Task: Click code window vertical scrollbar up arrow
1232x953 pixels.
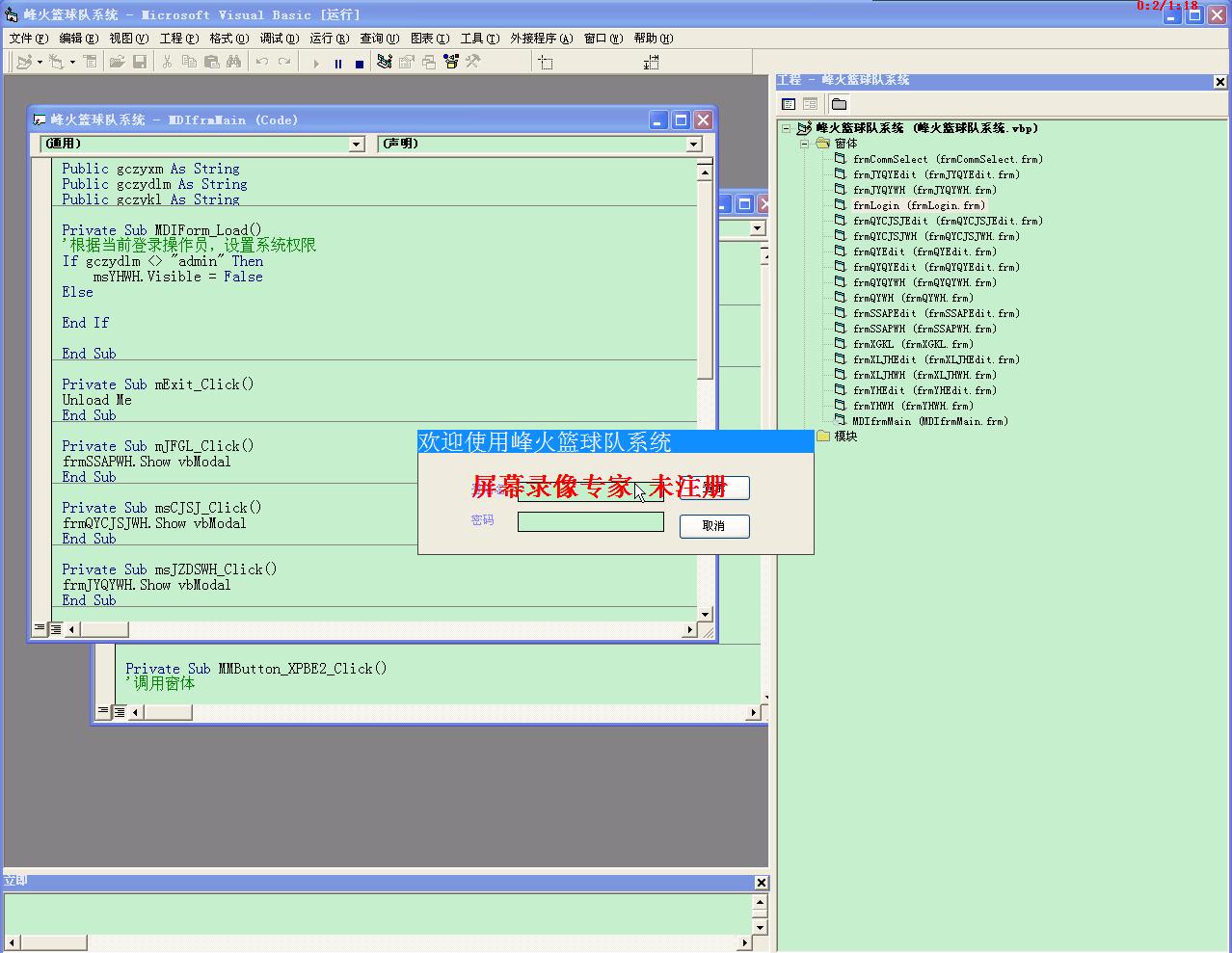Action: (705, 172)
